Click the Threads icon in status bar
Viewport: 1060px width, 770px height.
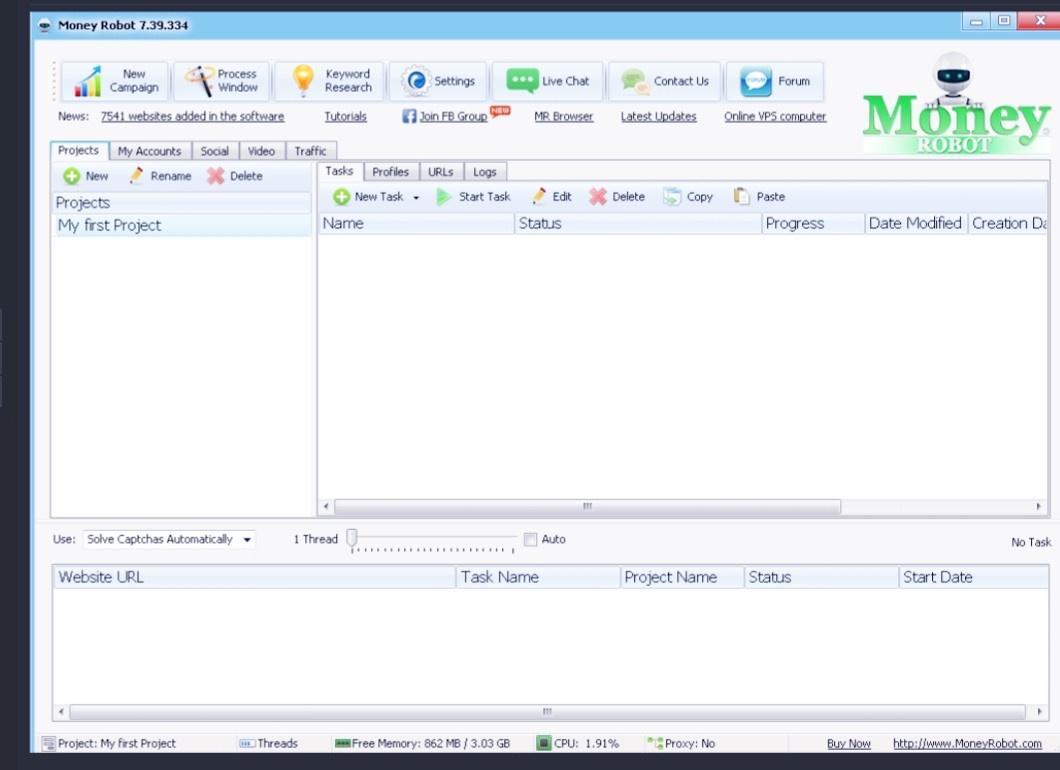247,744
